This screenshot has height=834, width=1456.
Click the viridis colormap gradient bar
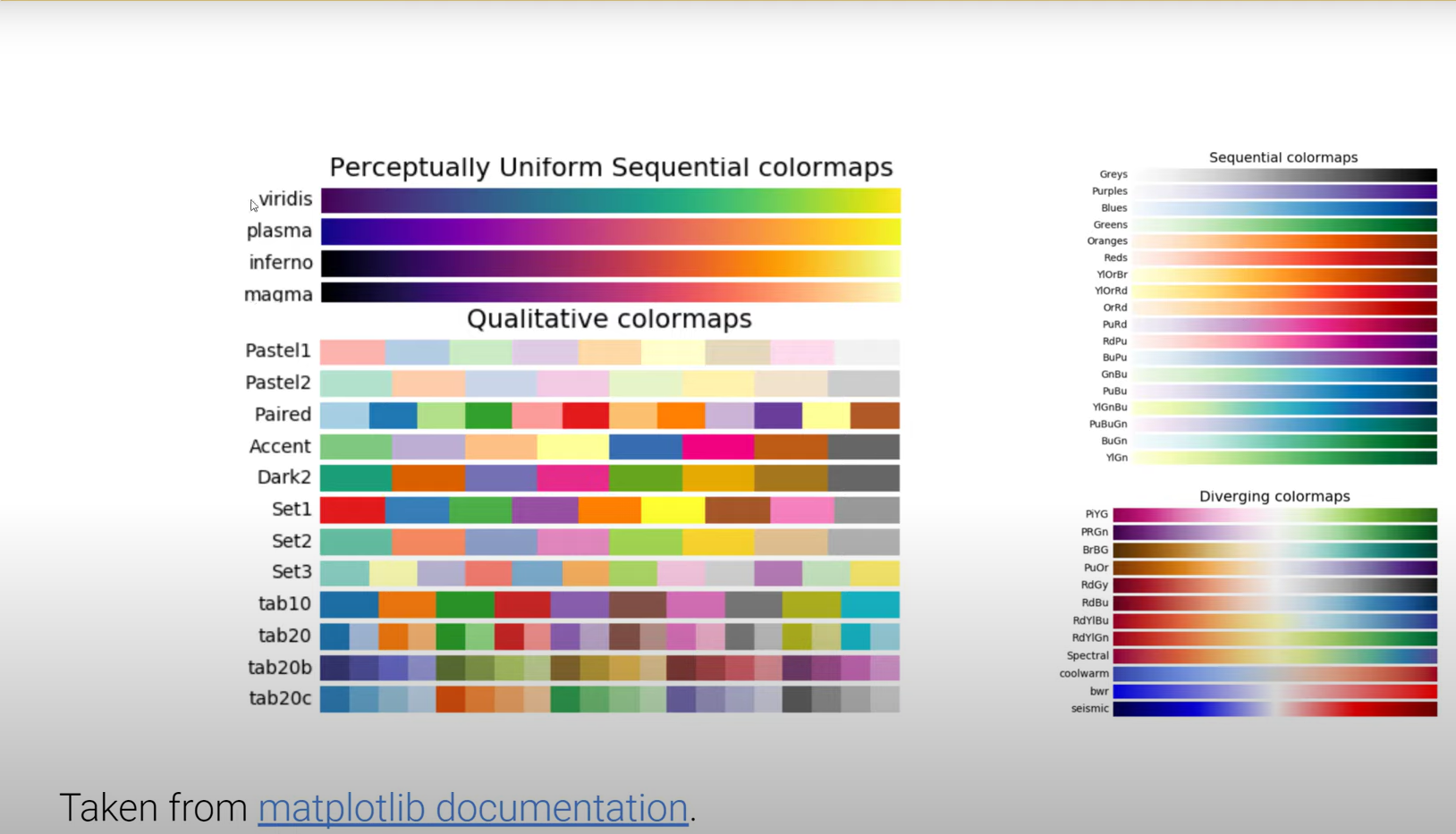click(610, 200)
